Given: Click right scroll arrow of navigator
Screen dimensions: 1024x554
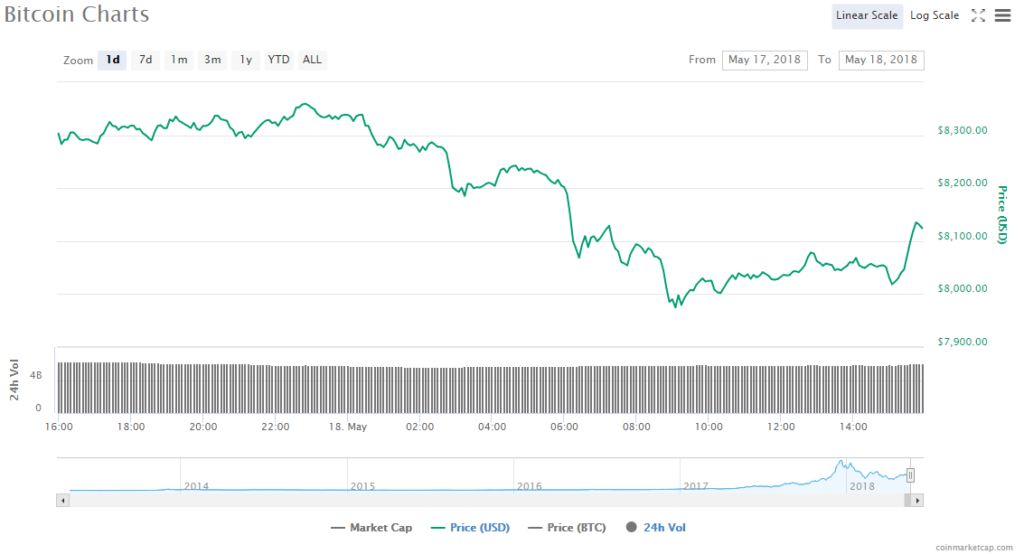Looking at the screenshot, I should coord(917,499).
